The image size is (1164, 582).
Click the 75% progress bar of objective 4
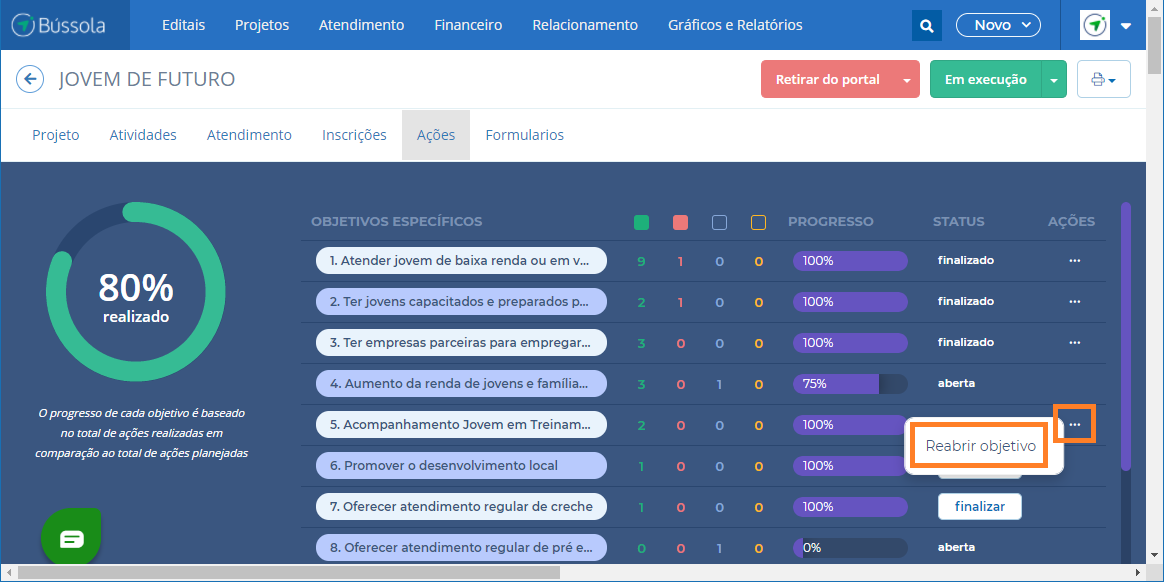click(850, 384)
